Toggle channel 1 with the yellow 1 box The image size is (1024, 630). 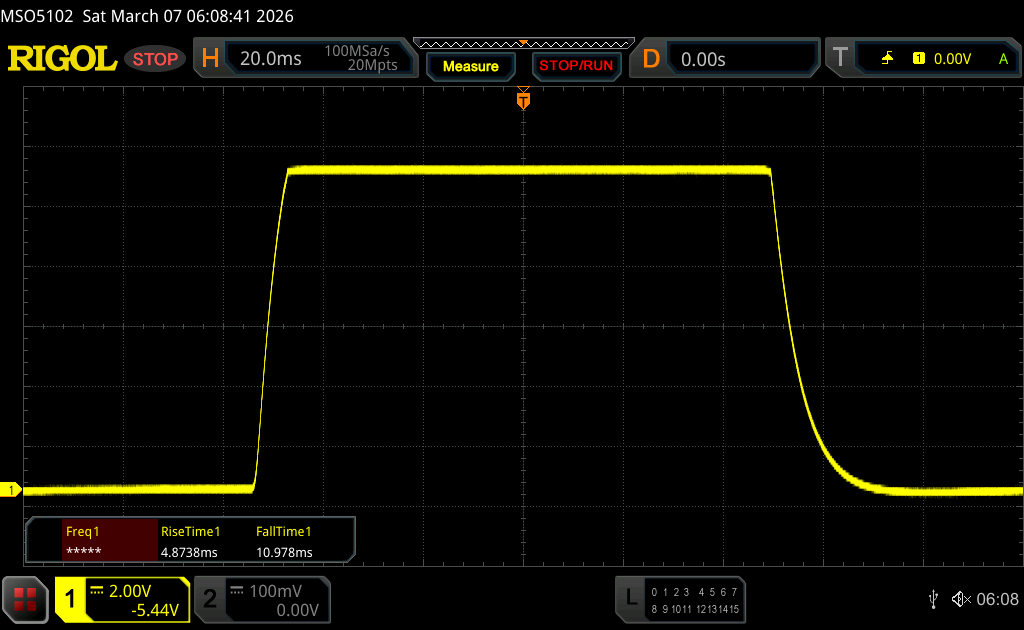(71, 599)
